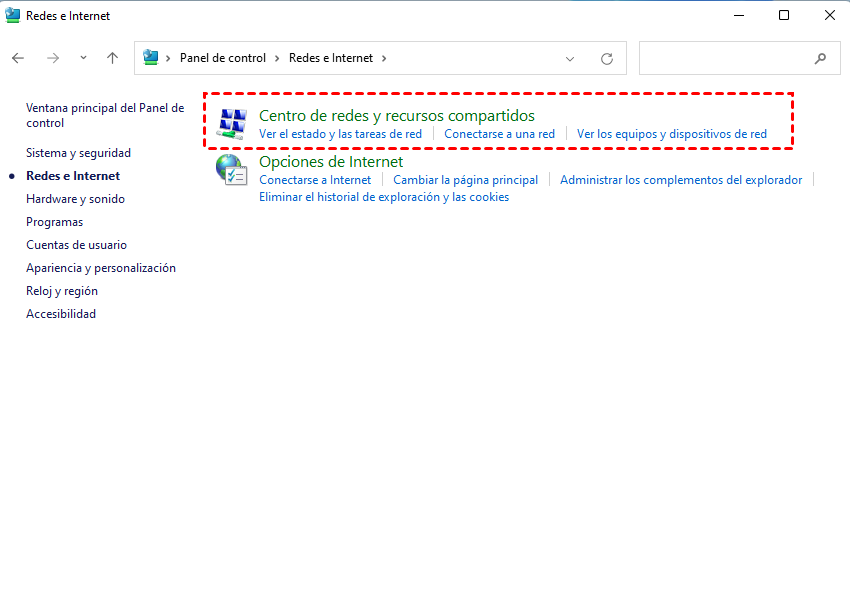Click Conectarse a una red link

499,134
